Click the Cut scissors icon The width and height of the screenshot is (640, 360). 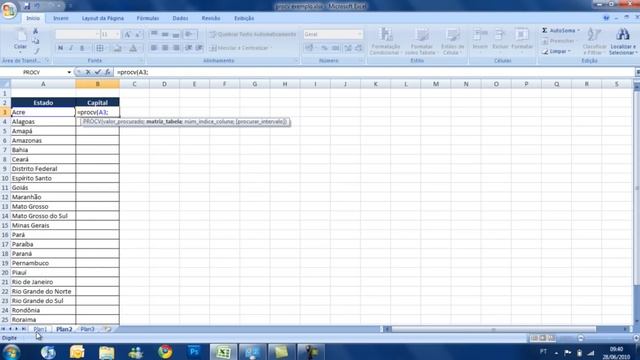click(x=36, y=31)
